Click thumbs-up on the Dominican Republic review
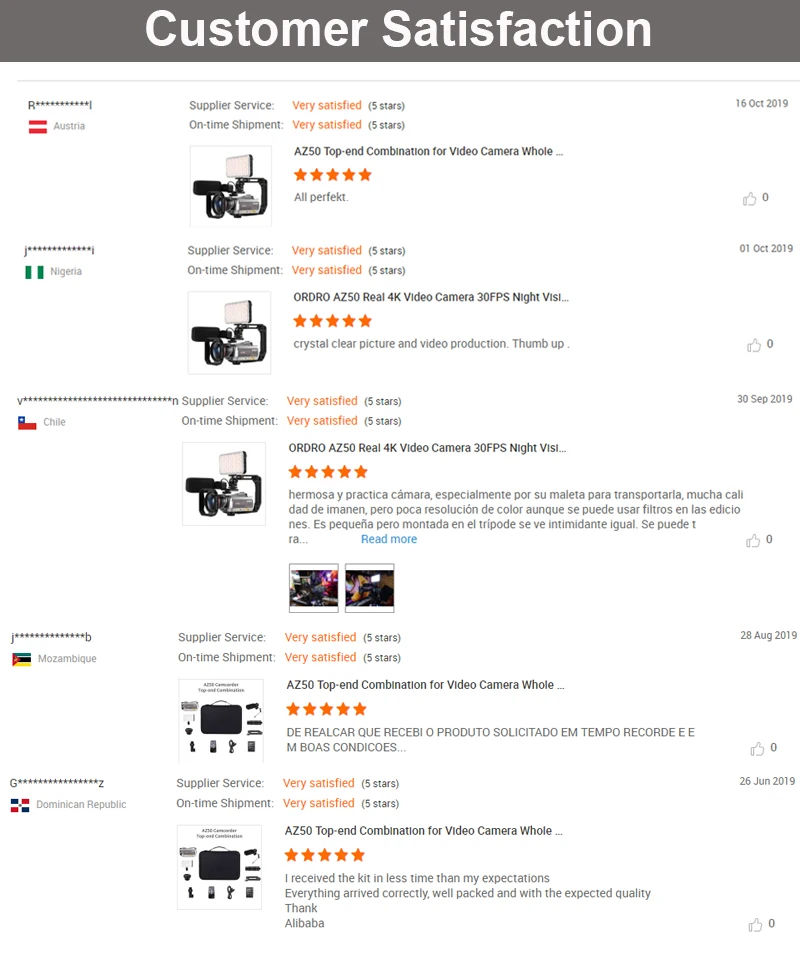This screenshot has height=956, width=800. coord(755,925)
